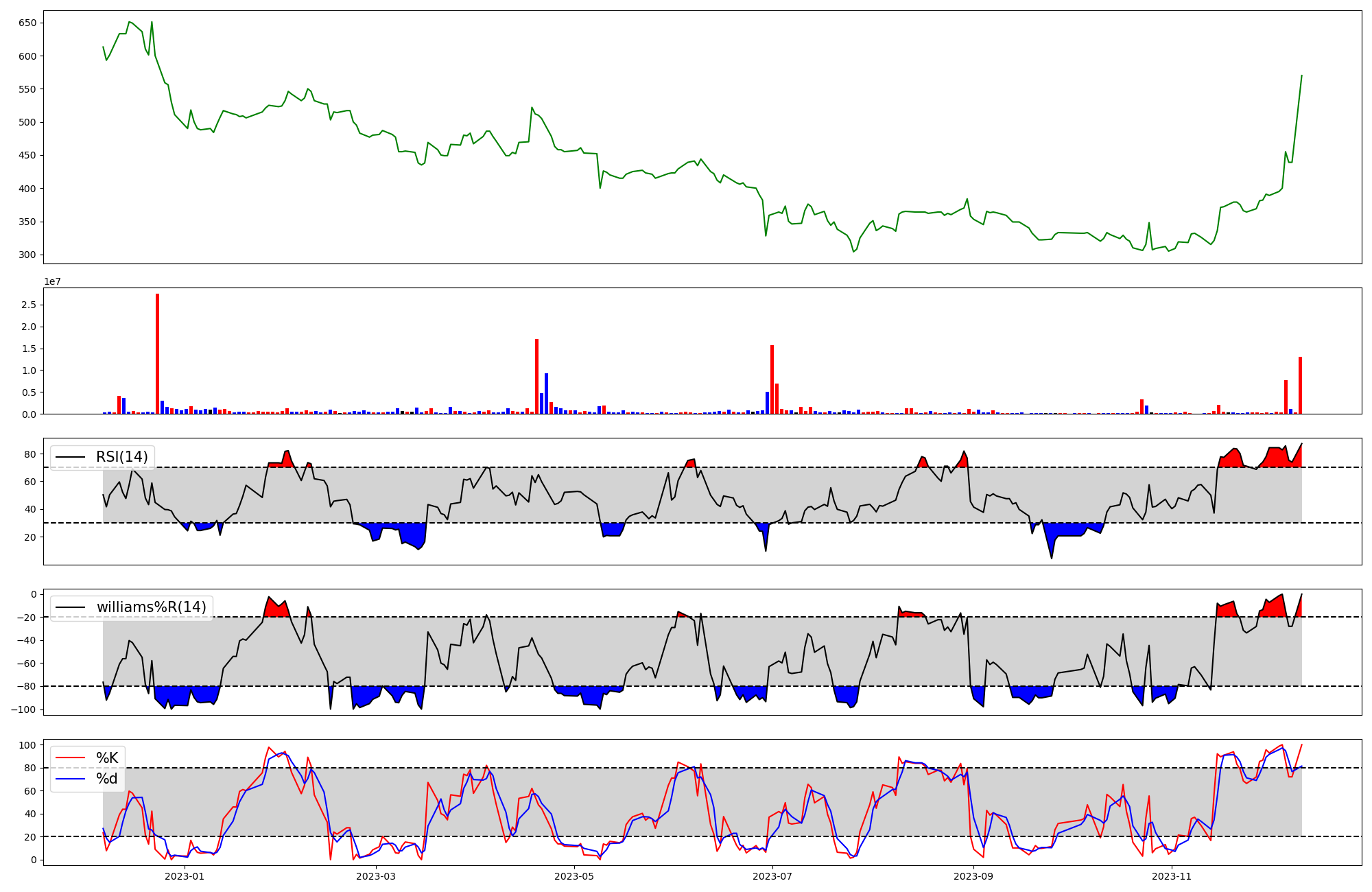The height and width of the screenshot is (892, 1372).
Task: Click the black RSI(14) legend line sample
Action: point(70,457)
